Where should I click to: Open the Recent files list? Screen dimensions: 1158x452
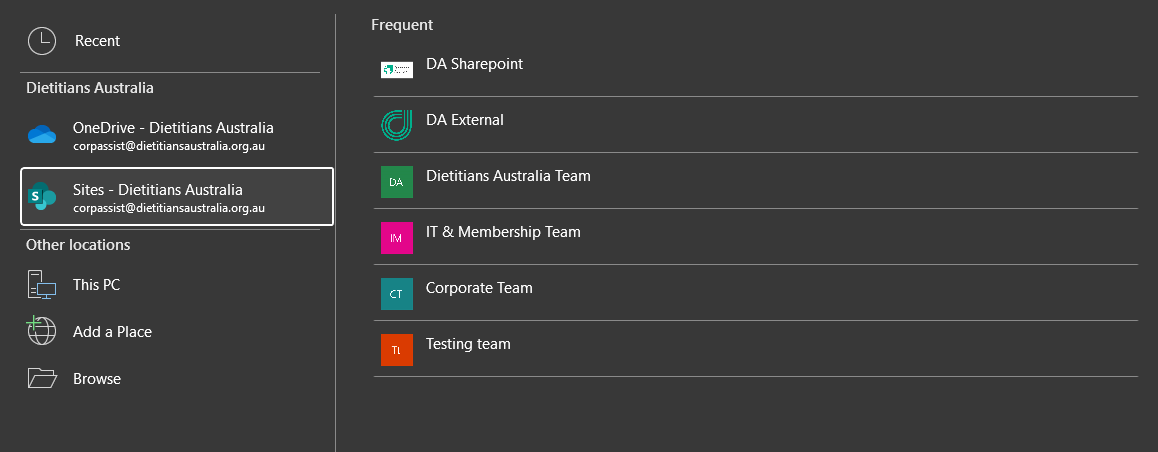click(x=97, y=41)
